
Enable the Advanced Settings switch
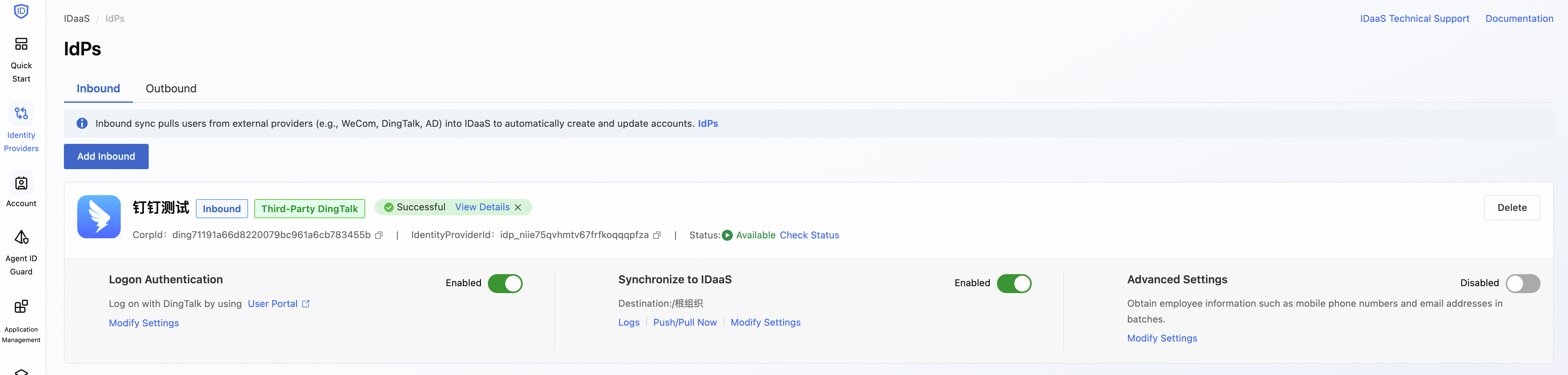tap(1523, 284)
